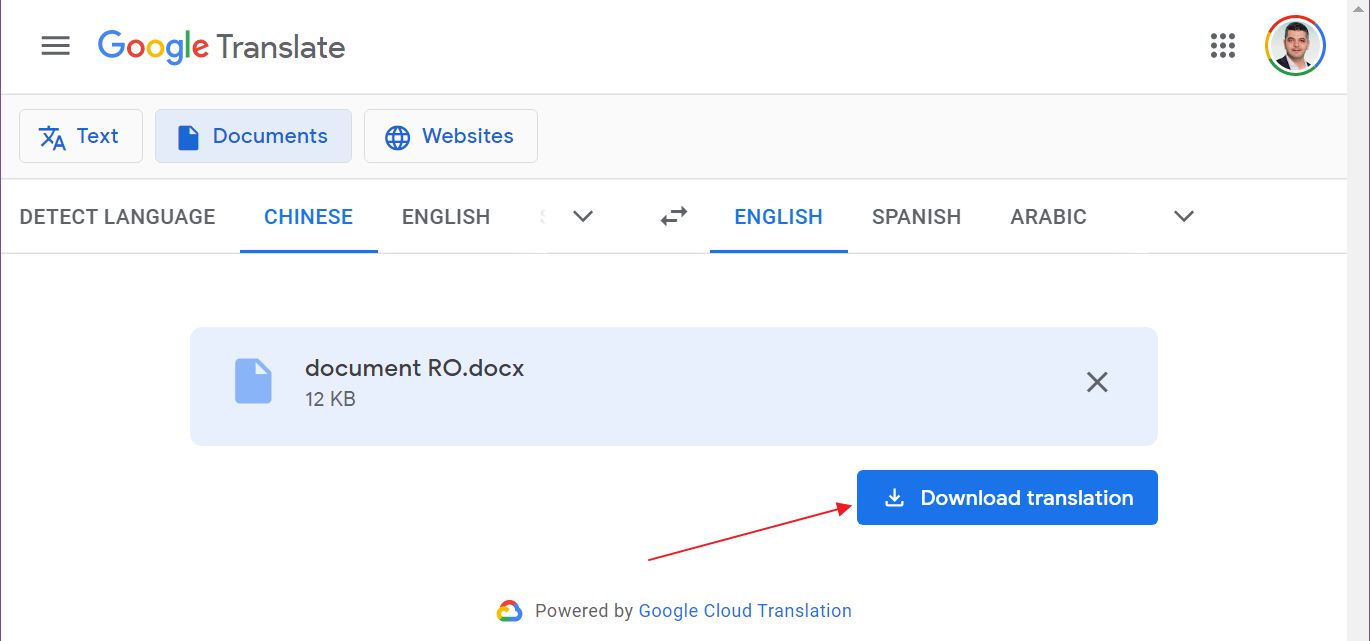Click the document RO.docx file icon
1370x641 pixels.
[x=254, y=382]
